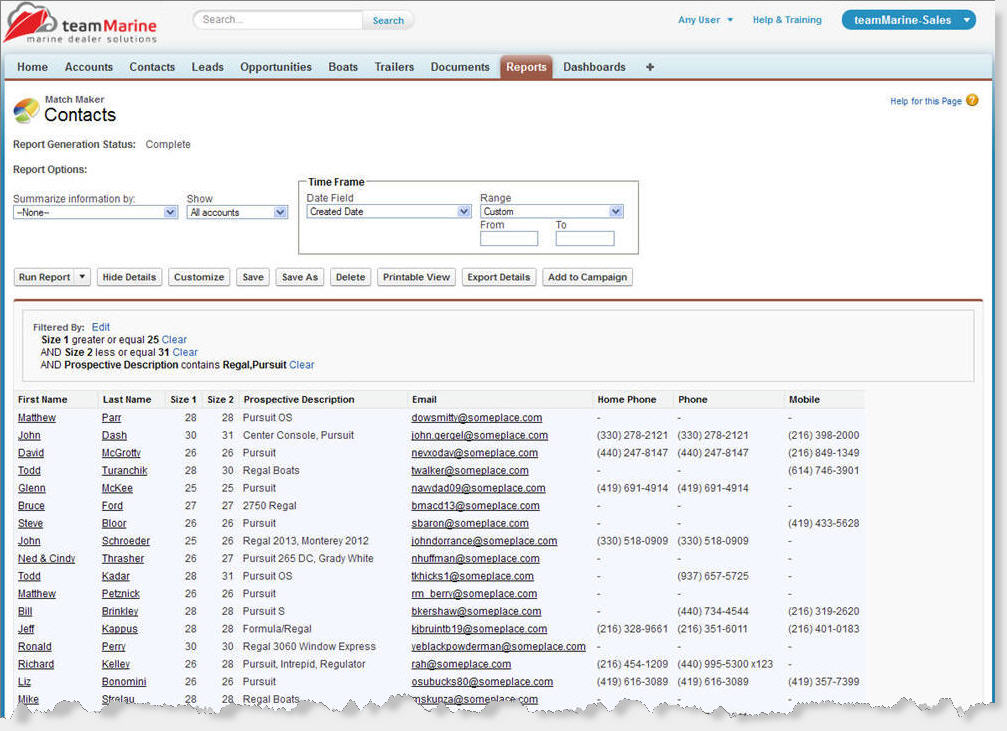This screenshot has height=731, width=1007.
Task: Expand the Run Report dropdown arrow
Action: [x=83, y=277]
